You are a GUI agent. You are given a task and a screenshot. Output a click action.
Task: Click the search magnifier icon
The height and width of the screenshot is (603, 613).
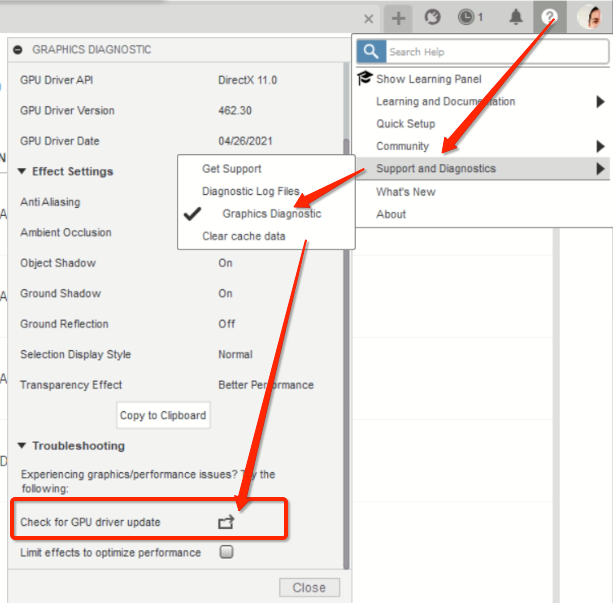[371, 51]
